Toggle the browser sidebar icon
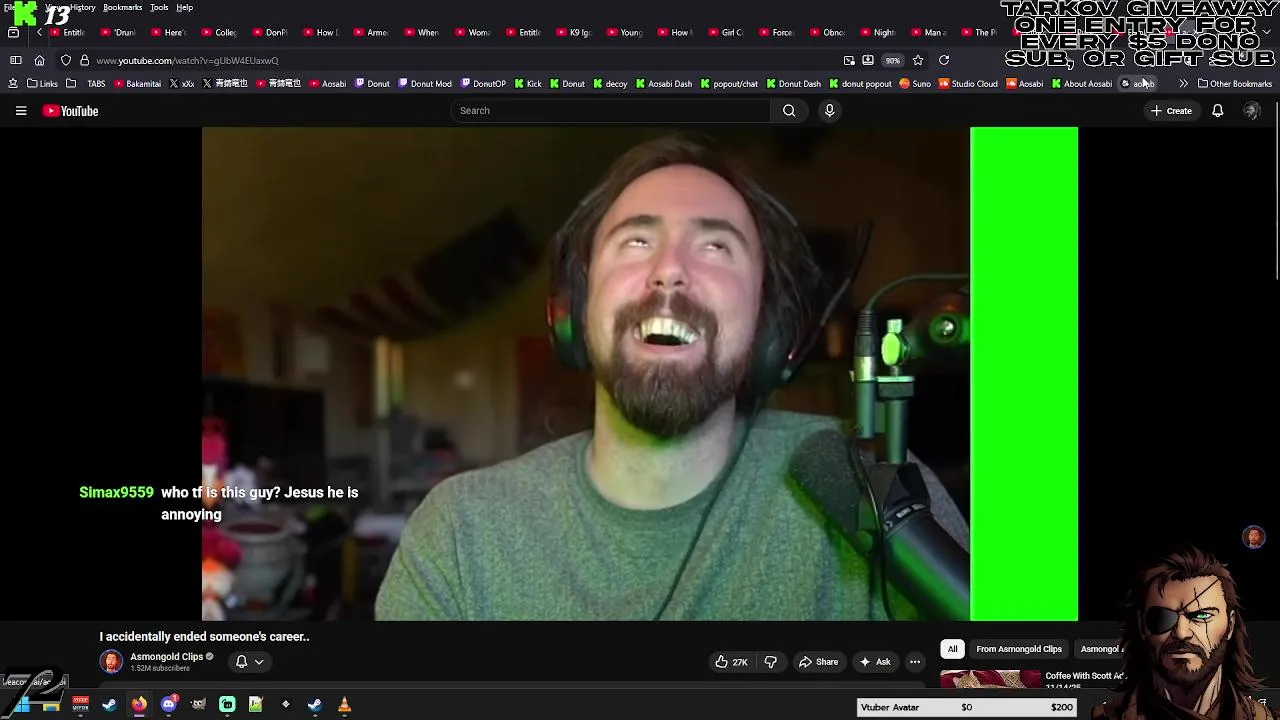Screen dimensions: 1280x720 15,60
